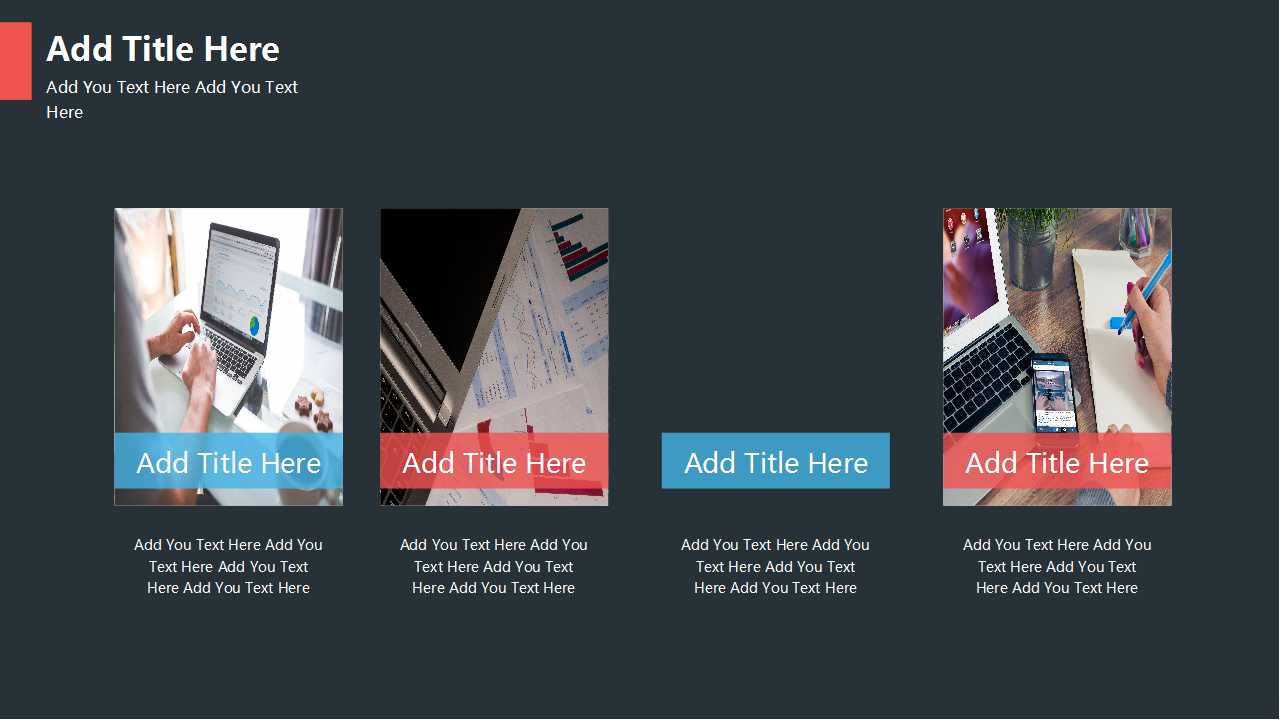This screenshot has height=720, width=1280.
Task: Click the red title banner on the second photo
Action: [494, 461]
